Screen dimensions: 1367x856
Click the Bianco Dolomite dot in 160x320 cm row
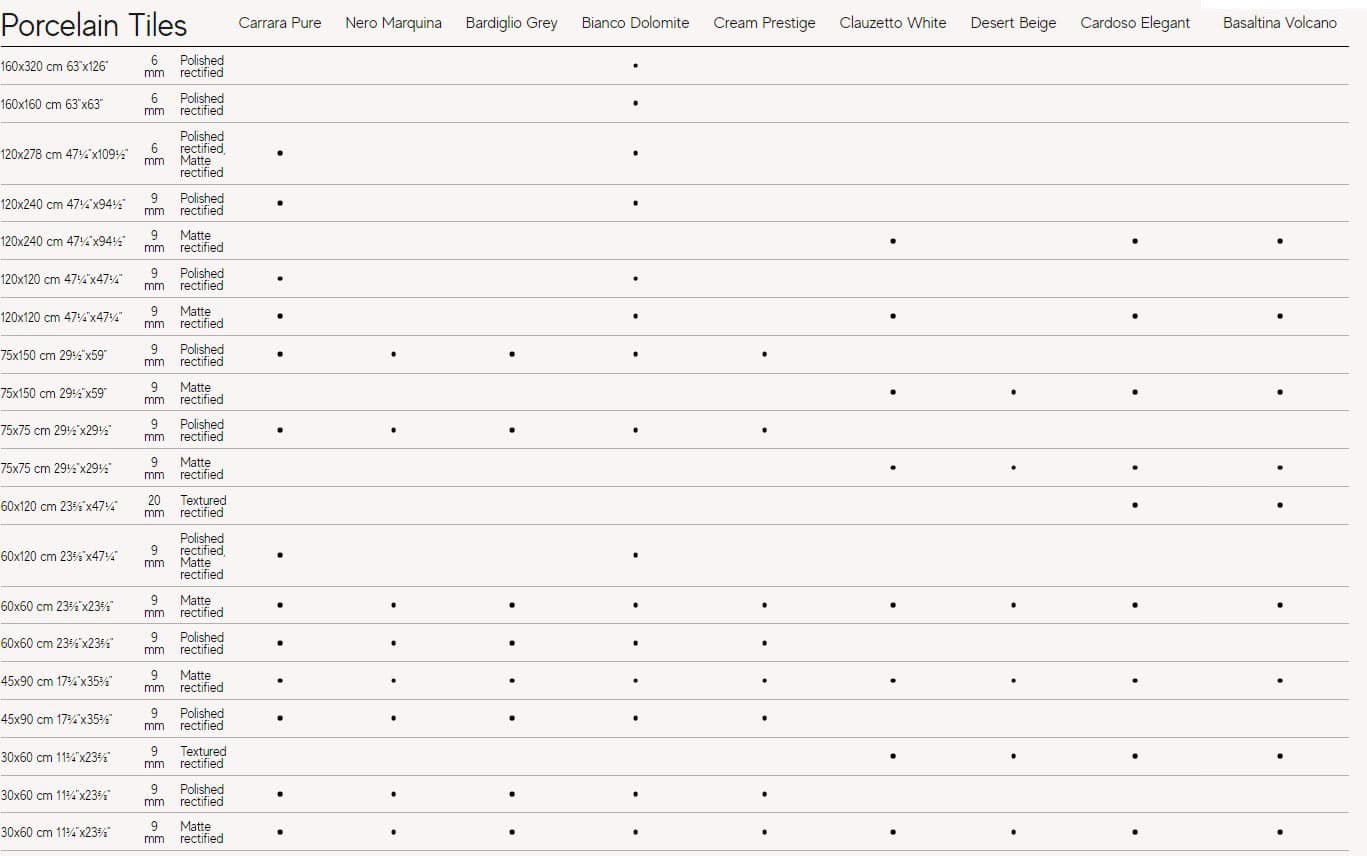[635, 66]
